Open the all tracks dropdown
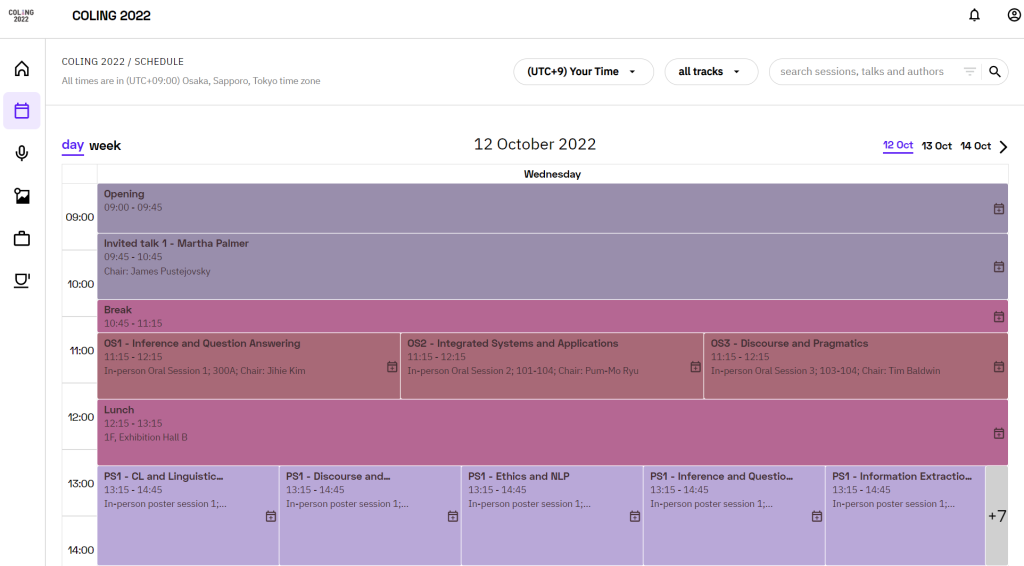The image size is (1024, 566). (x=711, y=72)
